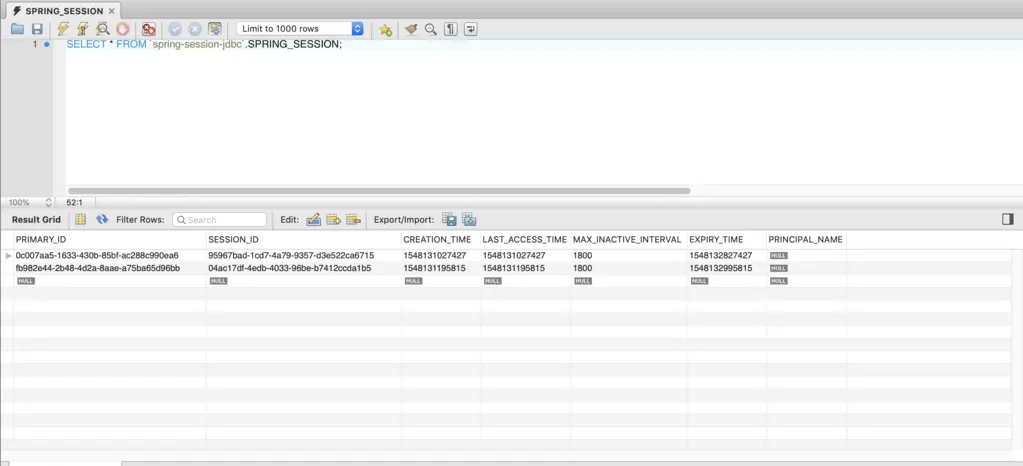Refresh the result grid data

point(102,219)
